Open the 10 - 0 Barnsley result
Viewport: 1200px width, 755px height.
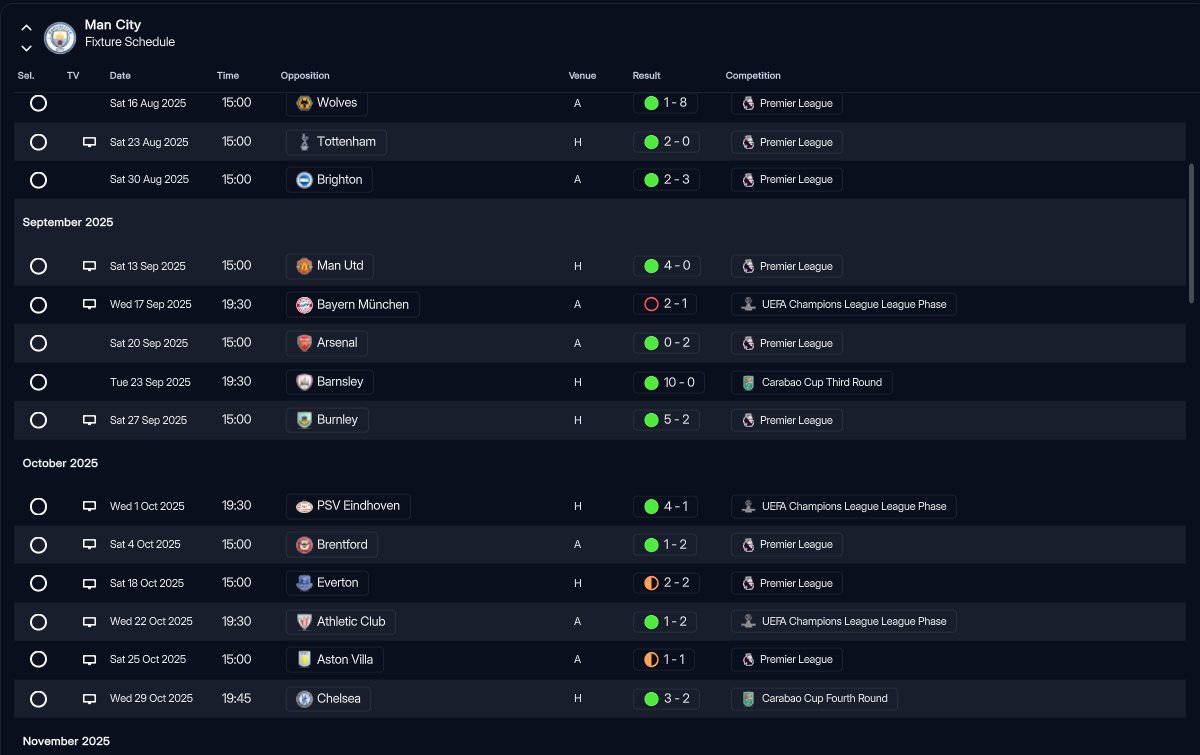click(666, 382)
